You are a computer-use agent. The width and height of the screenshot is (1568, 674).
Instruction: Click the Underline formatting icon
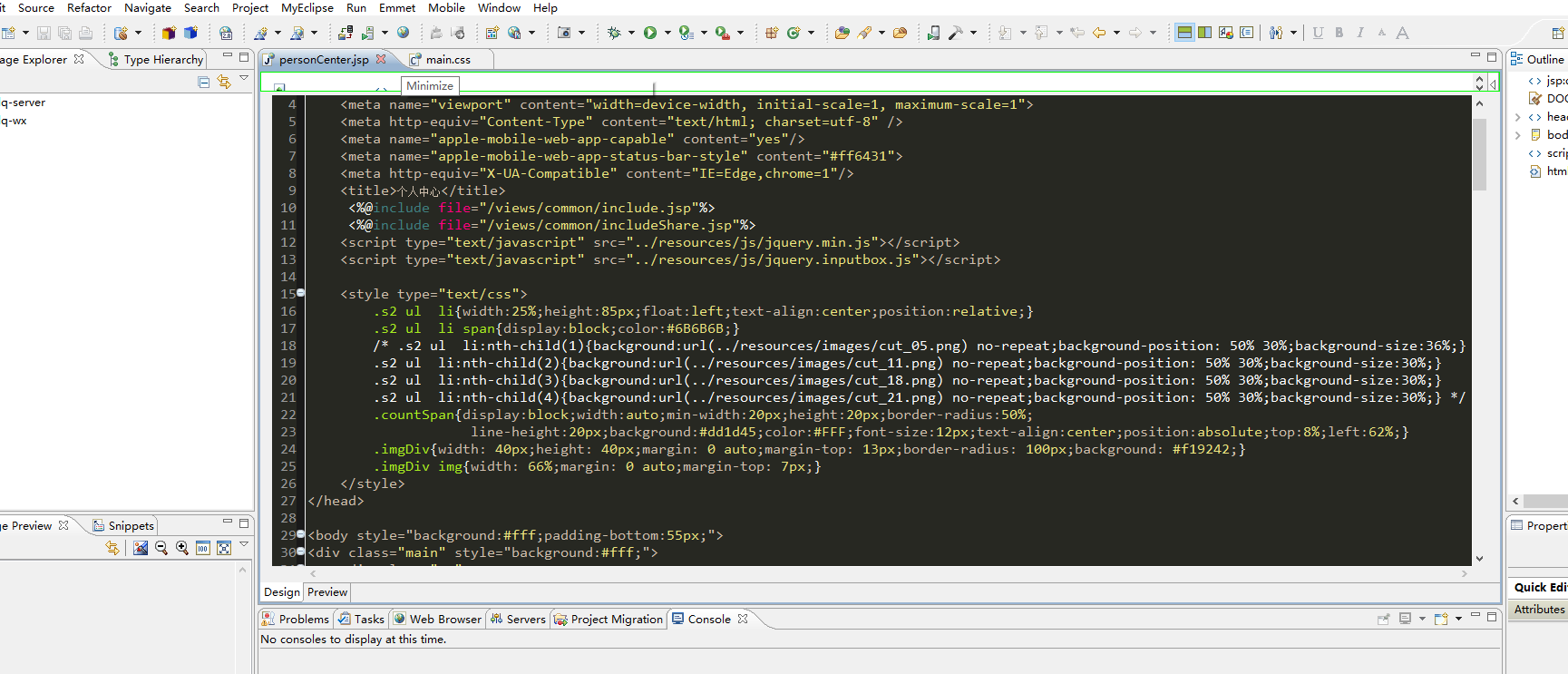[1318, 33]
